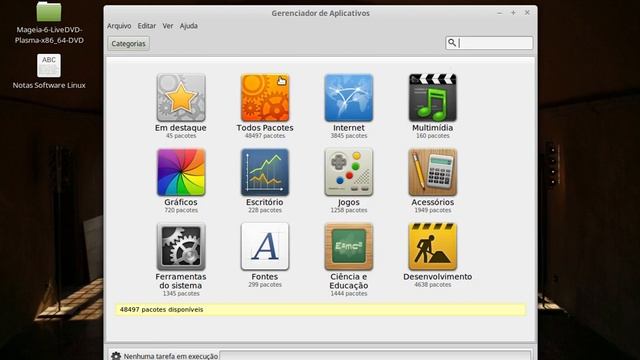This screenshot has height=360, width=640.
Task: Click the '720 pacotes' count under Gráficos
Action: pyautogui.click(x=181, y=210)
